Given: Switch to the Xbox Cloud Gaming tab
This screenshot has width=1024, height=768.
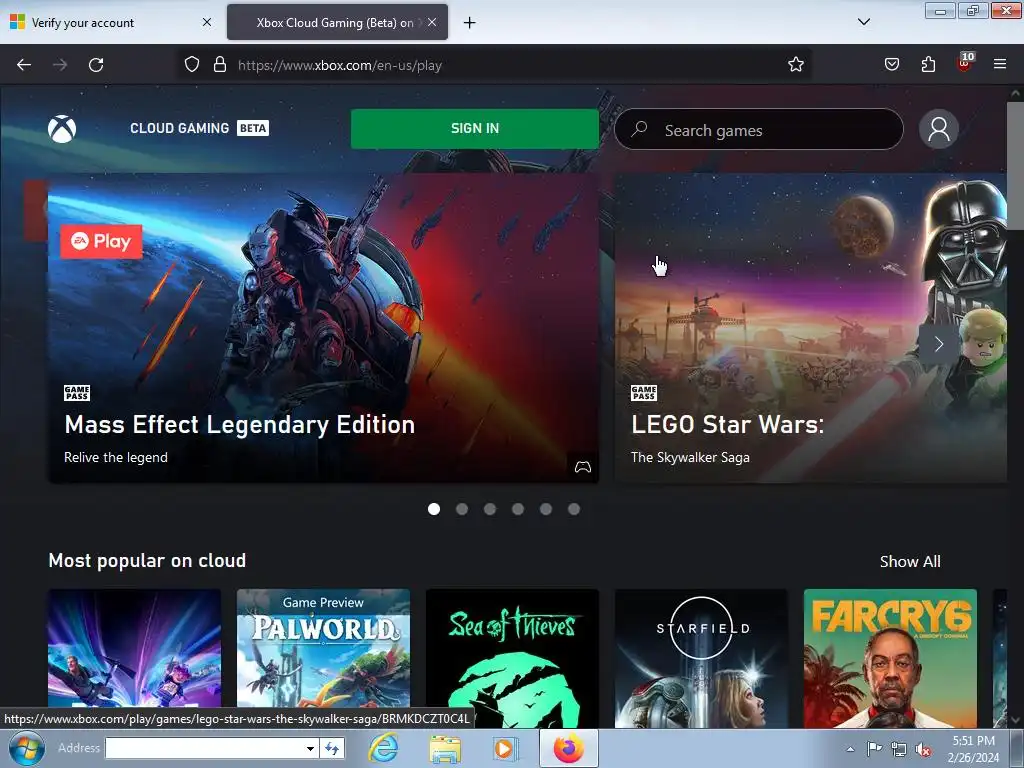Looking at the screenshot, I should pos(337,22).
